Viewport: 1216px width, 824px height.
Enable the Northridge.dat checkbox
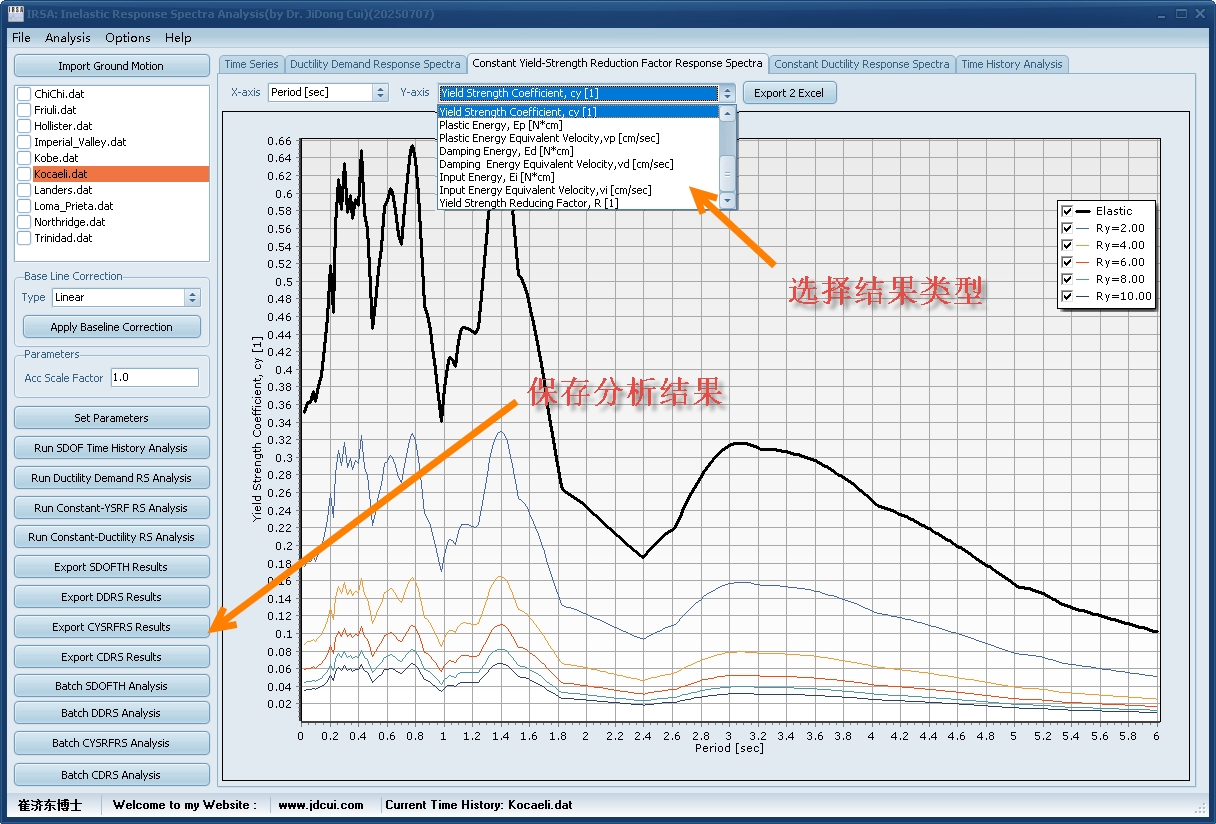coord(25,222)
